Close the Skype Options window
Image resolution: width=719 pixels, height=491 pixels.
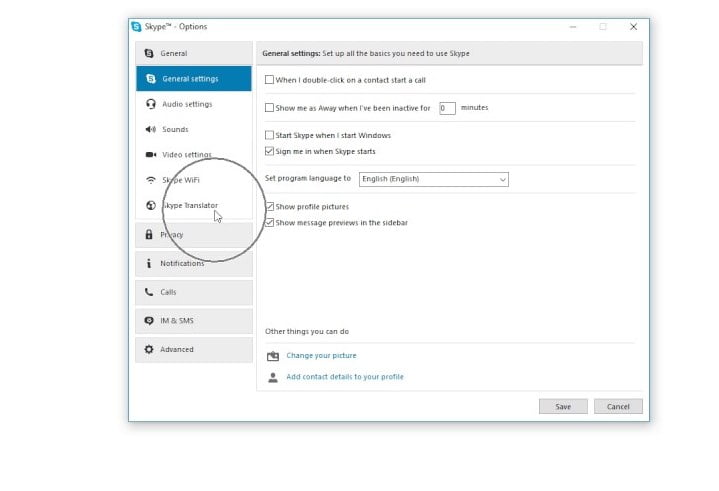633,27
